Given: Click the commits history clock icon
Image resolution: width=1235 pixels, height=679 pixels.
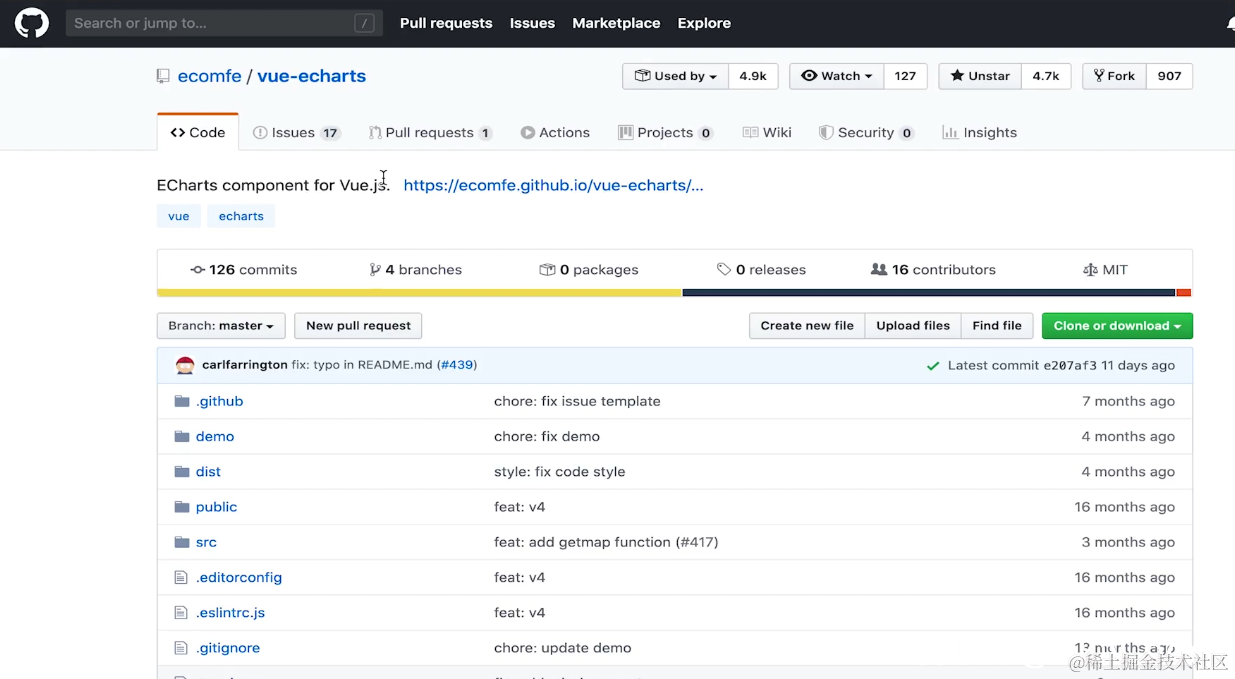Looking at the screenshot, I should (197, 270).
